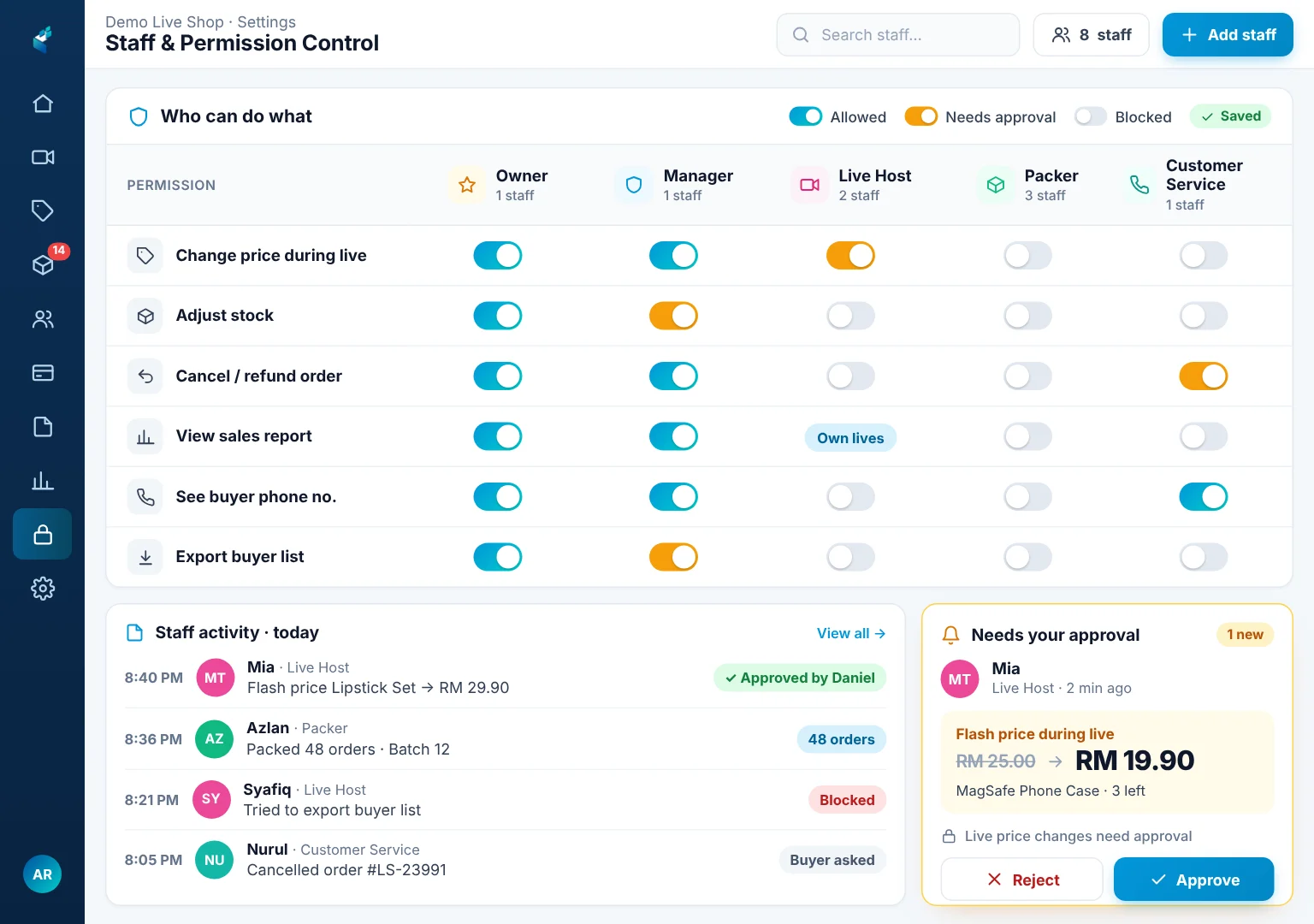Click the Approved by Daniel badge

tap(800, 678)
